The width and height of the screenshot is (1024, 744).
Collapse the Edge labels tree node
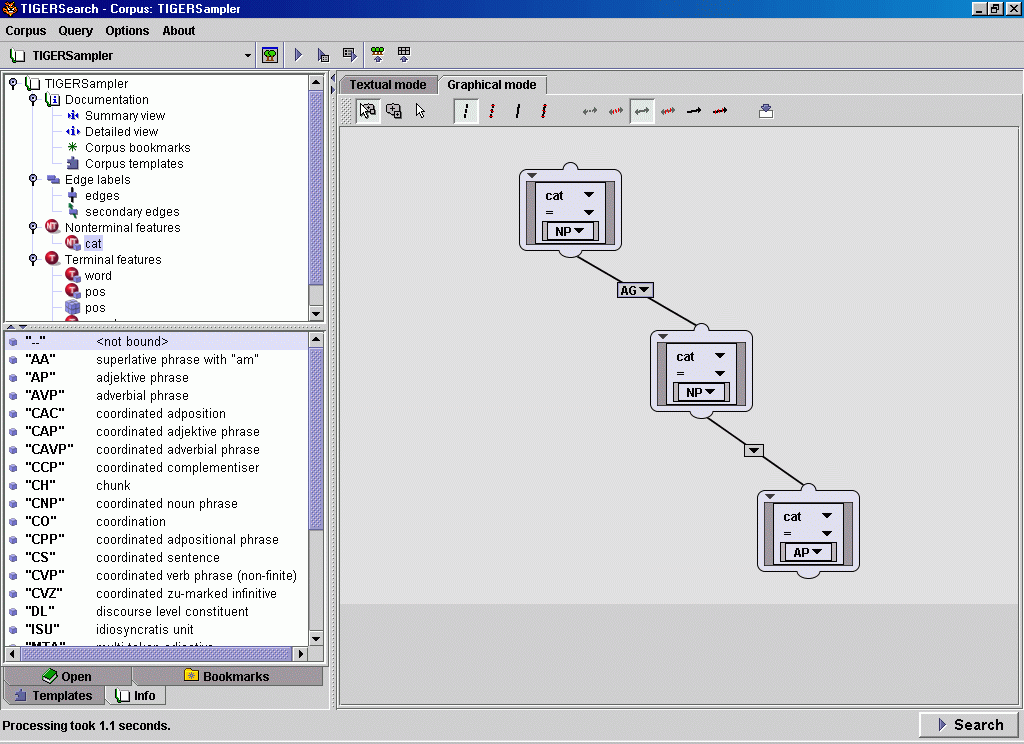point(33,180)
